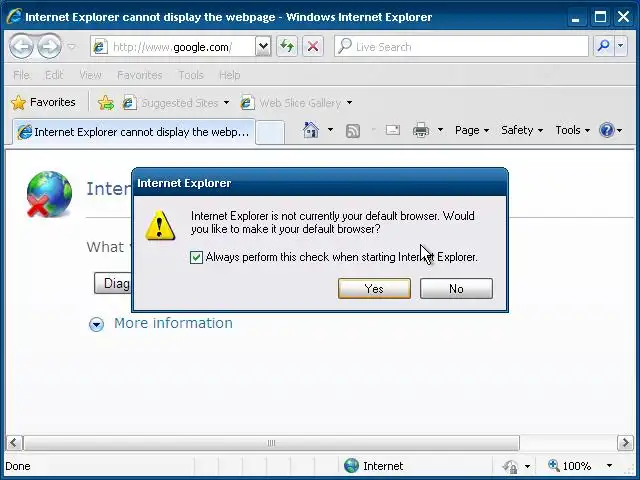Click the Diagnose button behind dialog

[x=113, y=283]
